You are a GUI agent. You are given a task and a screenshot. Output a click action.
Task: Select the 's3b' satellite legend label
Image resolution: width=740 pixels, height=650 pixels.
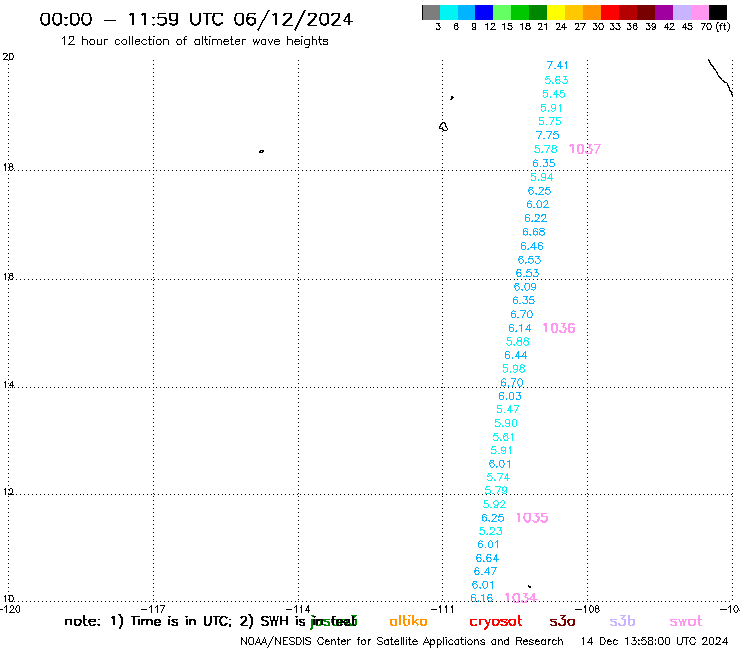[x=622, y=621]
